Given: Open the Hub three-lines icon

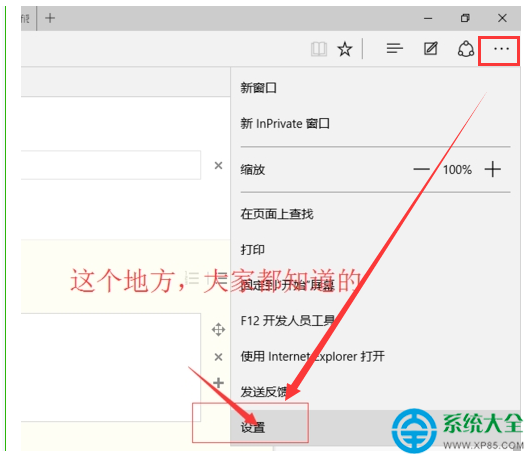Looking at the screenshot, I should pyautogui.click(x=394, y=49).
